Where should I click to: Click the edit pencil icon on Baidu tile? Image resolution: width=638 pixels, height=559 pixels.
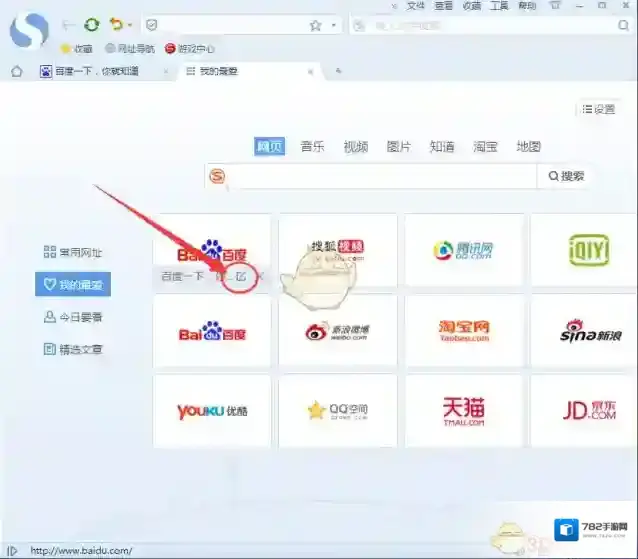click(x=241, y=276)
